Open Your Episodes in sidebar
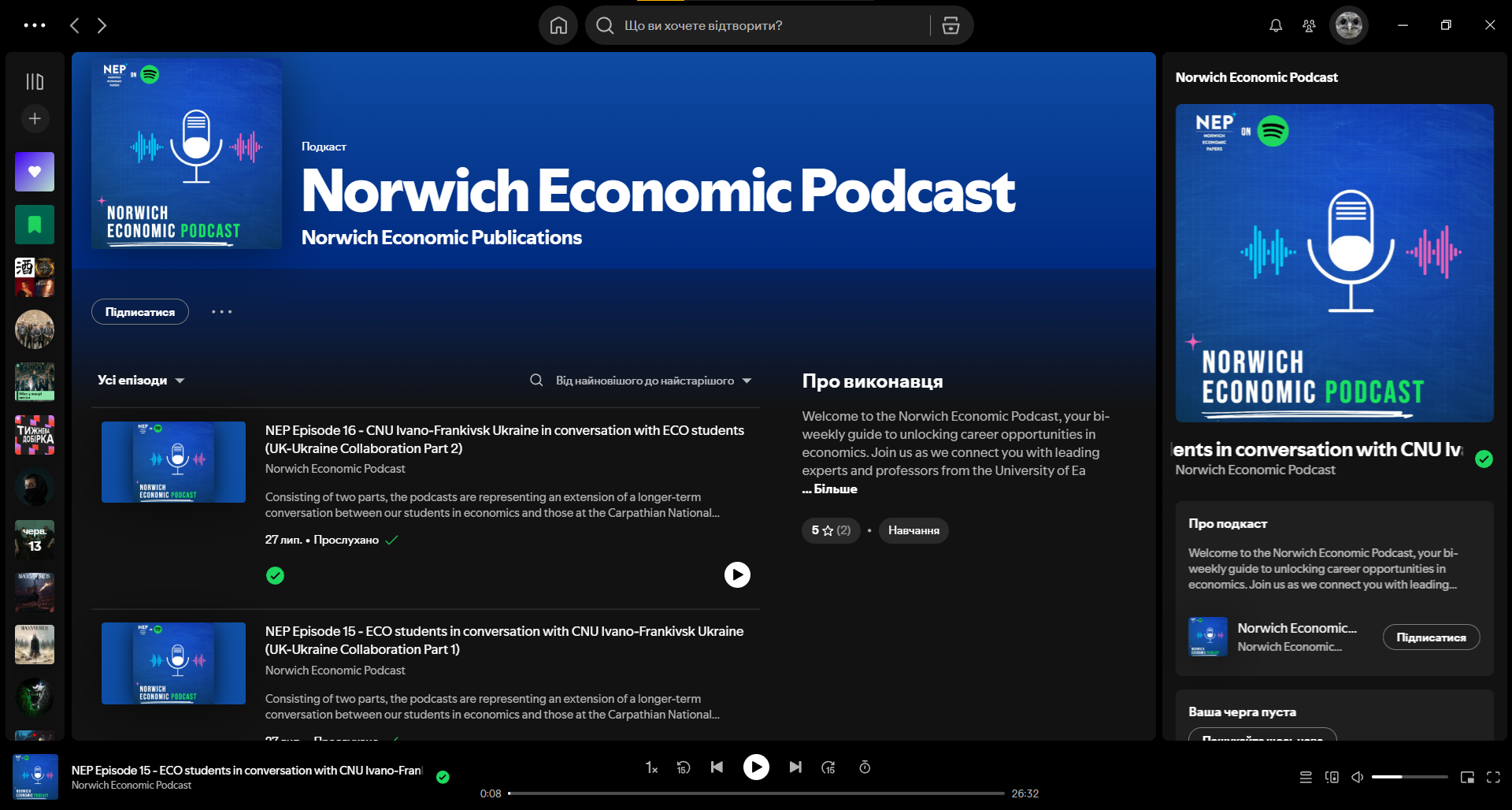 click(x=35, y=225)
